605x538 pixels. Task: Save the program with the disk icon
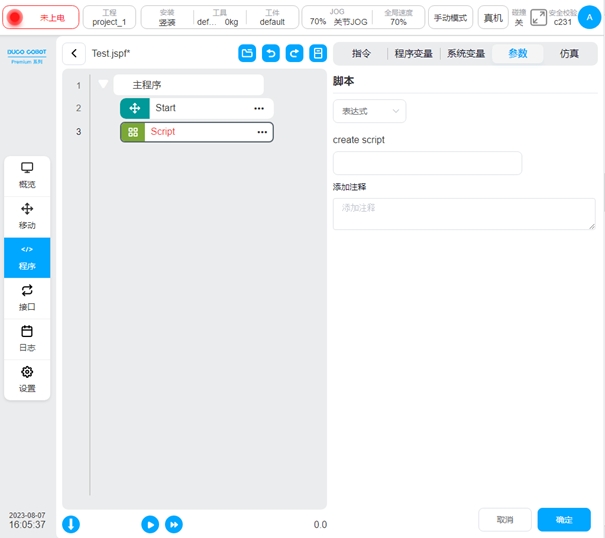tap(318, 54)
